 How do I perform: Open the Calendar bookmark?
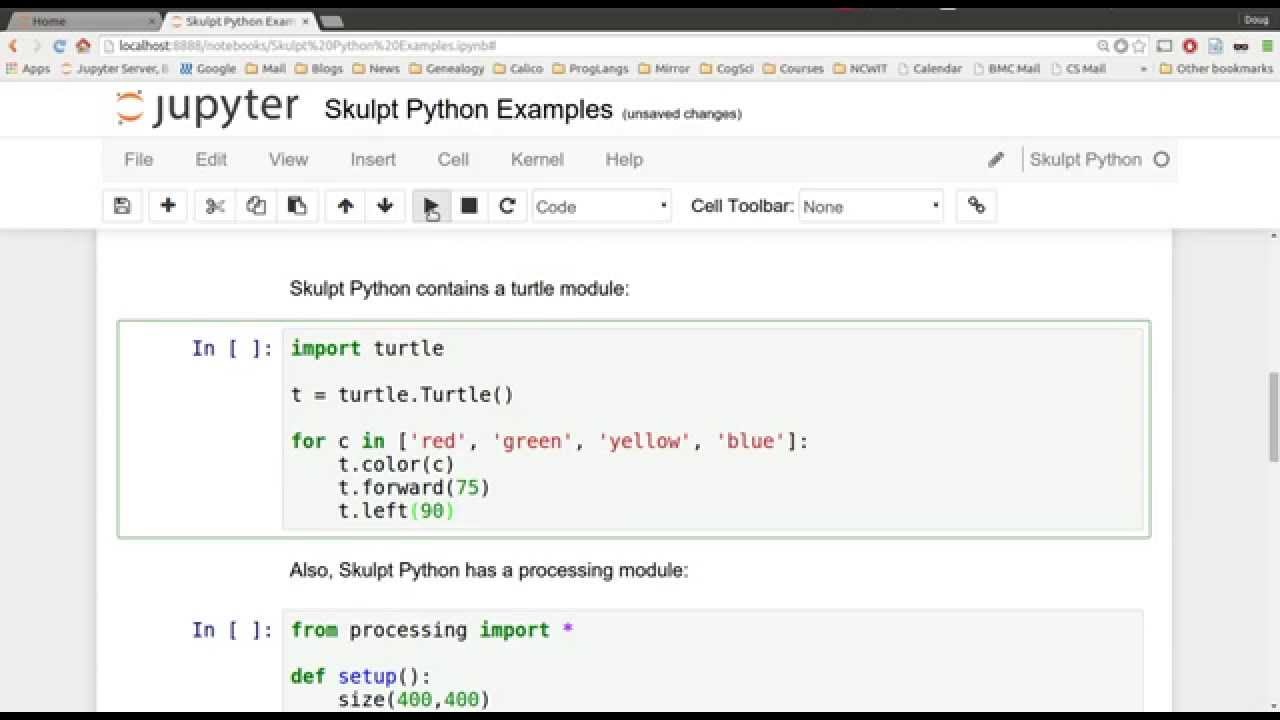coord(930,69)
